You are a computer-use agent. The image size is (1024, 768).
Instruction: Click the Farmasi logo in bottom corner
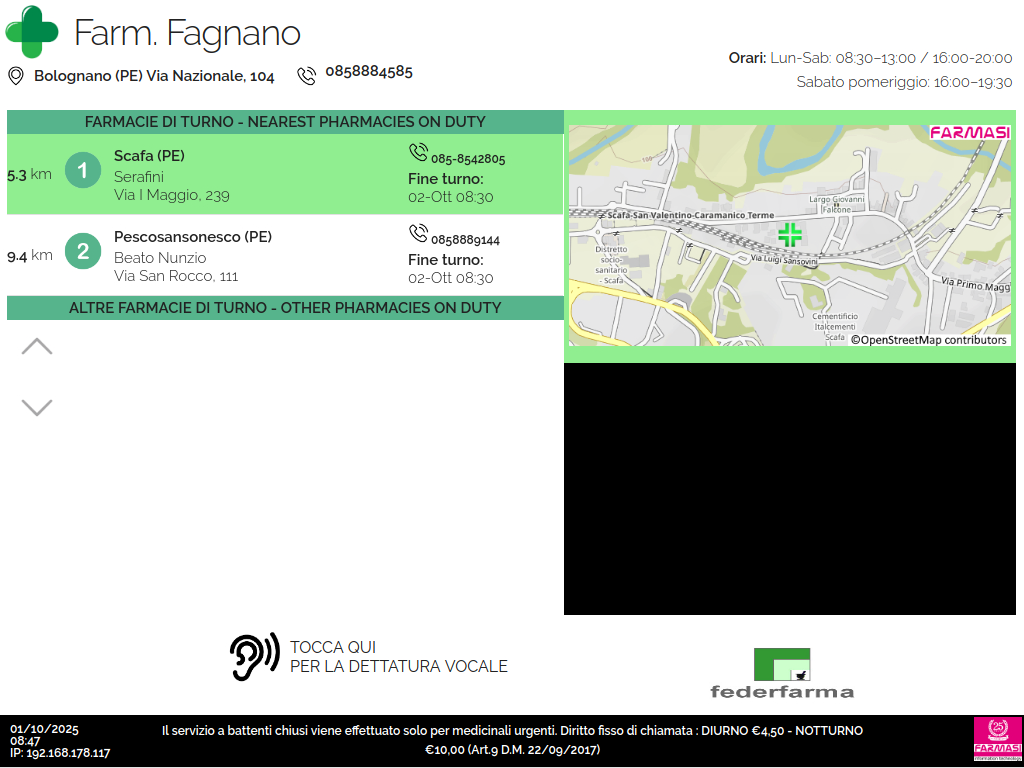click(997, 740)
